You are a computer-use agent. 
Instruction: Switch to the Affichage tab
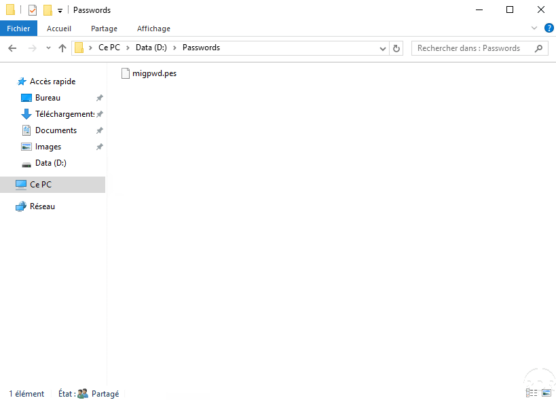[x=154, y=28]
